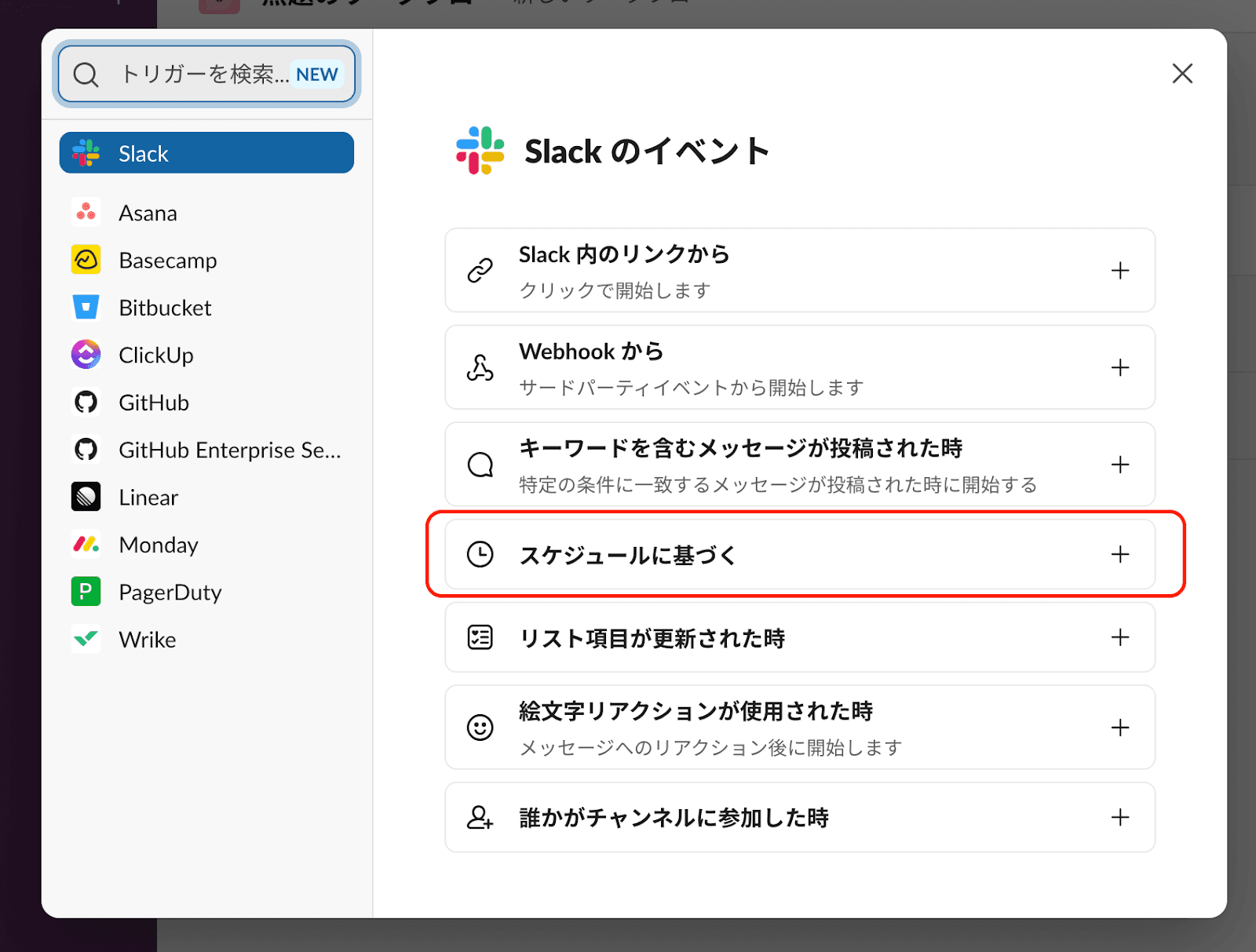
Task: Focus the トリガーを検索 search field
Action: click(x=206, y=74)
